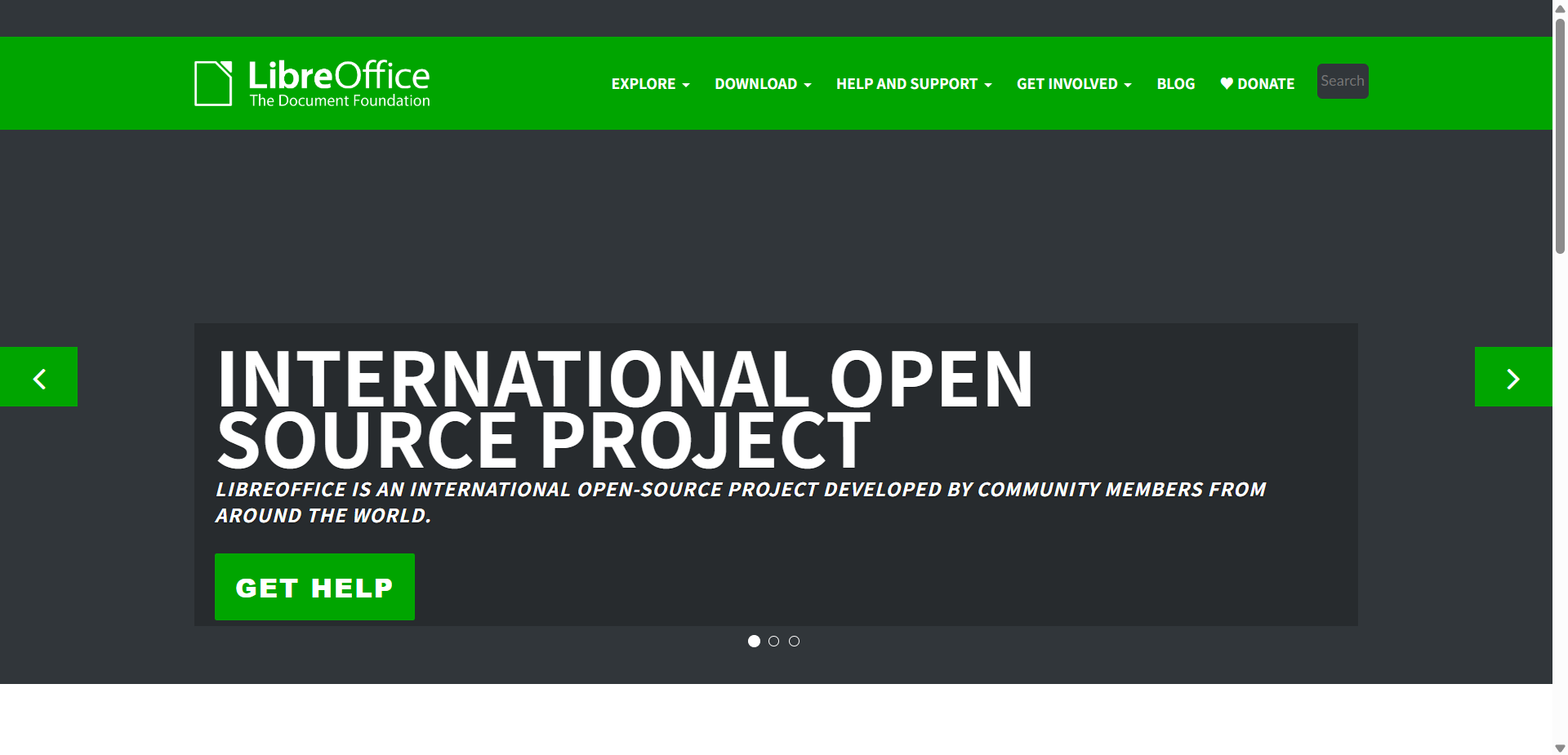This screenshot has width=1568, height=755.
Task: Click the LibreOffice document logo icon
Action: [x=213, y=83]
